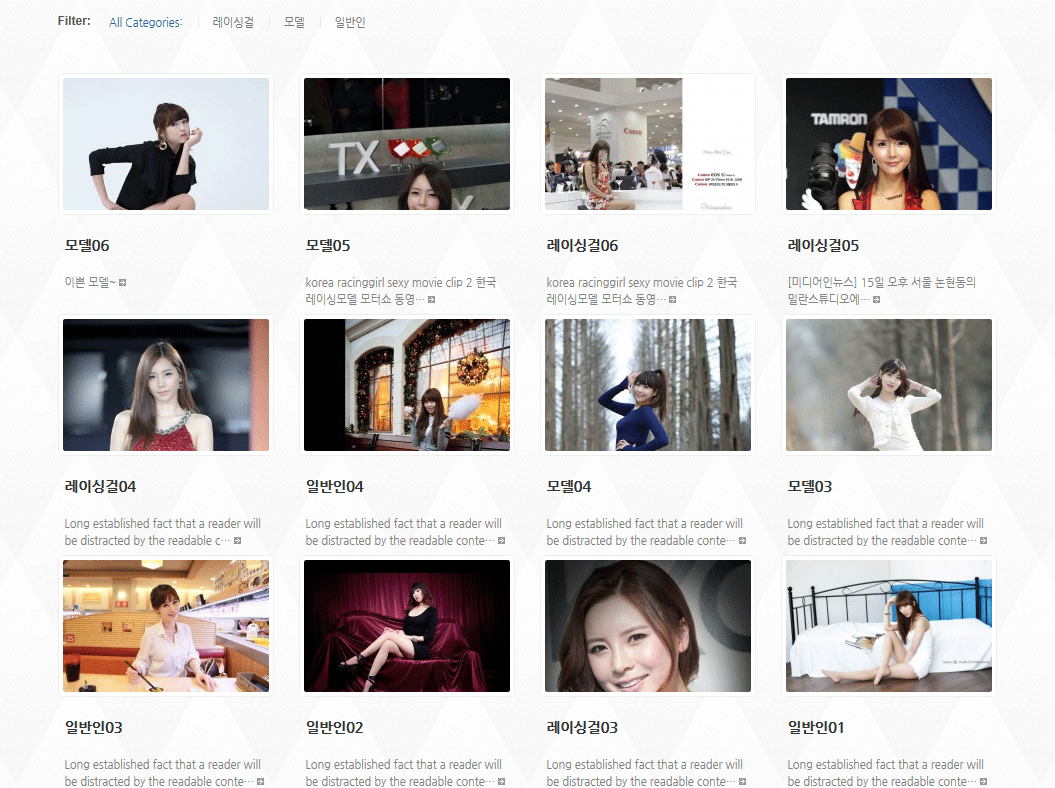Open the 레이싱걸03 title link
The image size is (1055, 788).
coord(582,728)
